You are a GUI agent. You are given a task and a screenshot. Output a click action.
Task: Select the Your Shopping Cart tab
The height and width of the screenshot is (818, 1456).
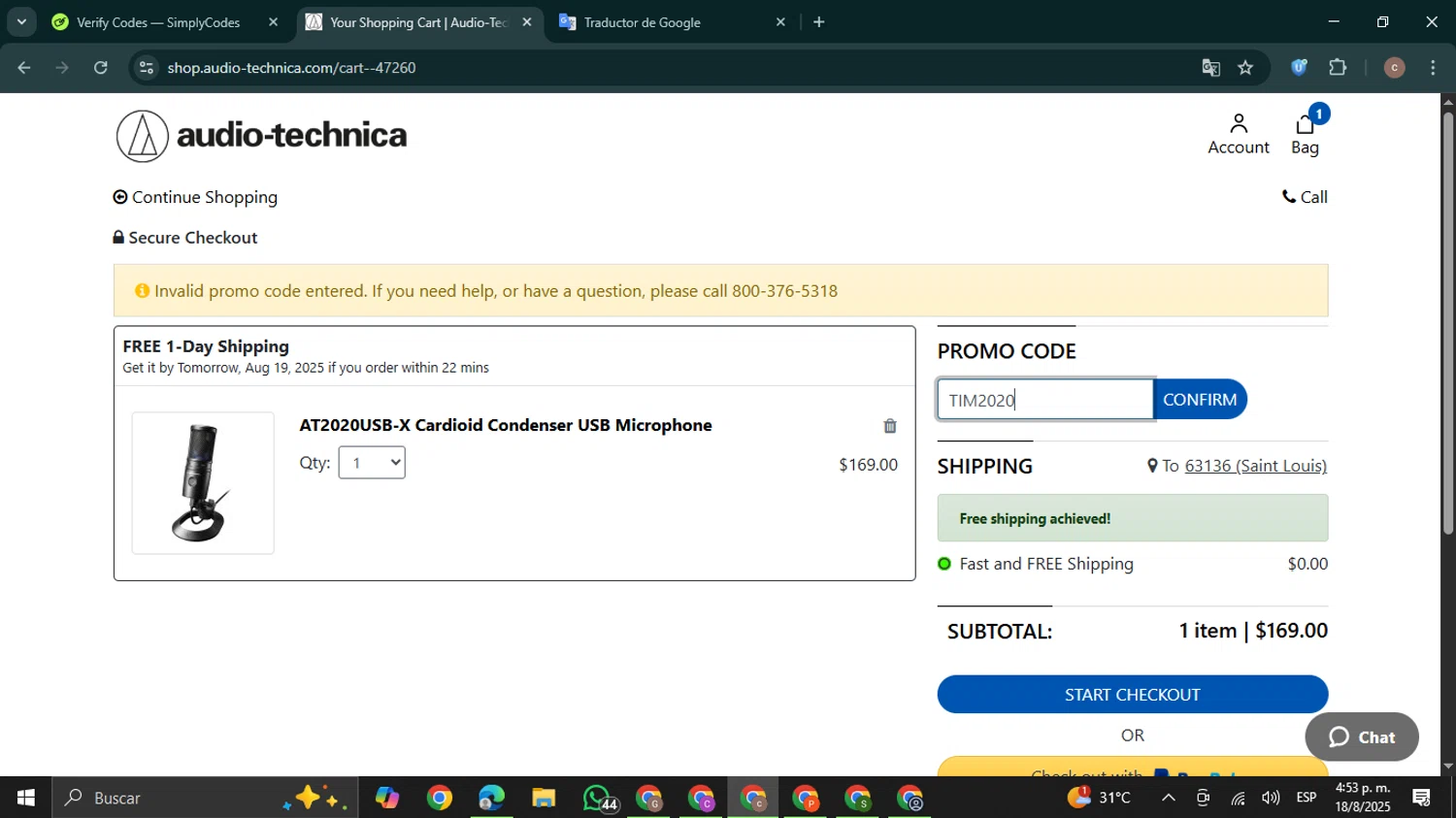pyautogui.click(x=417, y=22)
